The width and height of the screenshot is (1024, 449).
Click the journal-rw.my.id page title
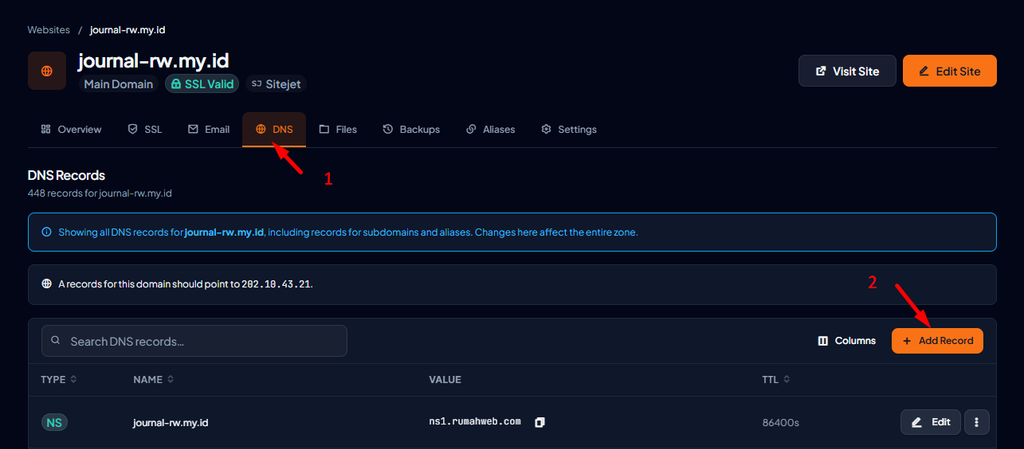pyautogui.click(x=153, y=61)
